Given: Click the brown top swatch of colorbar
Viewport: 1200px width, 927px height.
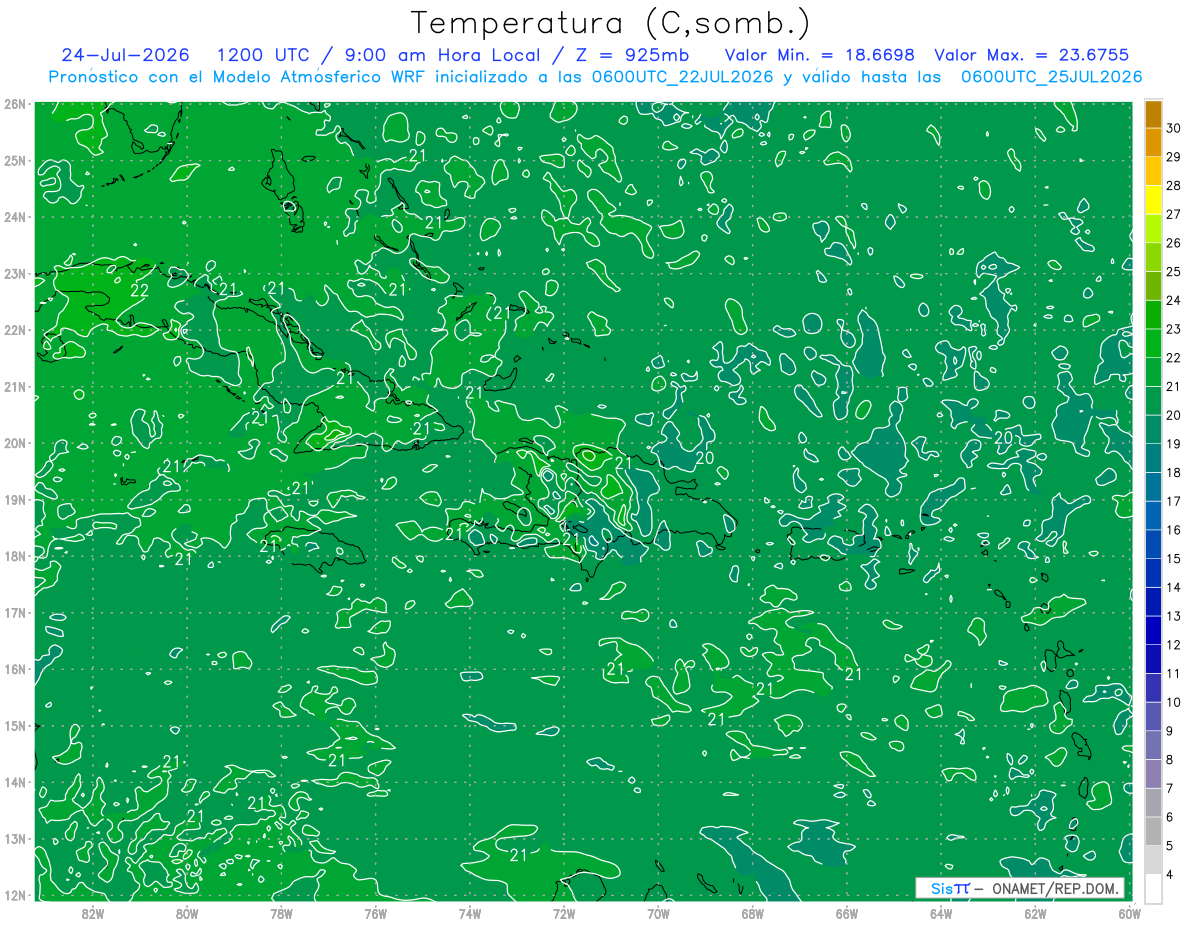Looking at the screenshot, I should pyautogui.click(x=1154, y=114).
